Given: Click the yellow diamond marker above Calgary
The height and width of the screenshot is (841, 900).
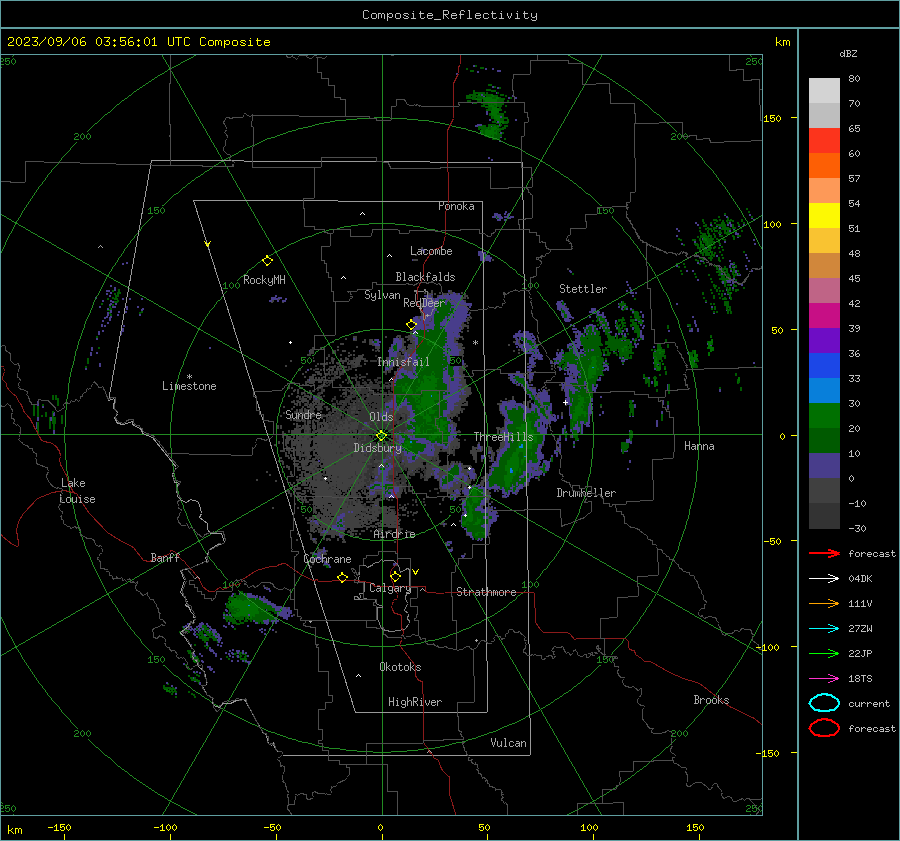Looking at the screenshot, I should (x=395, y=576).
